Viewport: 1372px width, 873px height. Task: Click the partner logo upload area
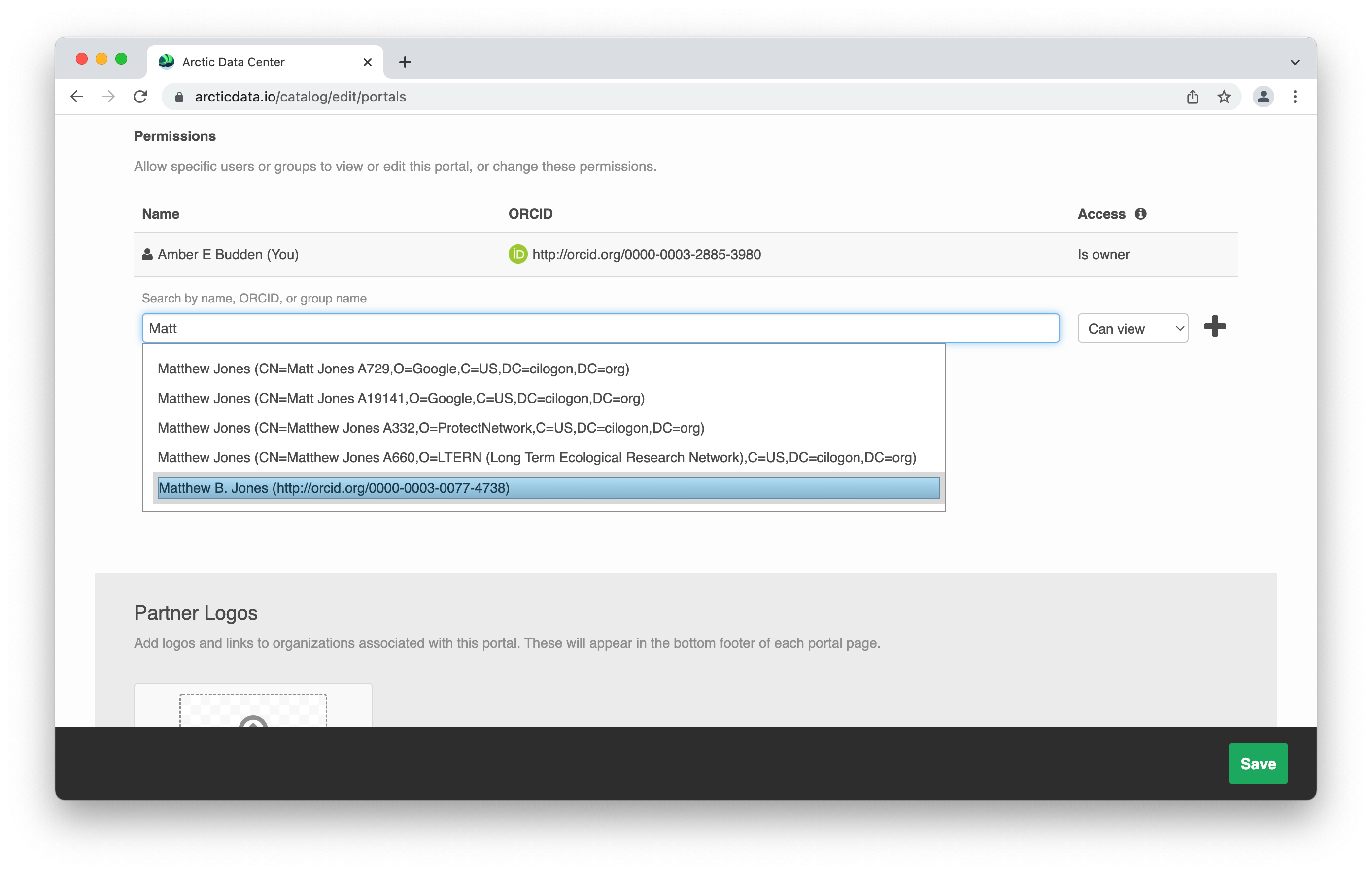253,710
